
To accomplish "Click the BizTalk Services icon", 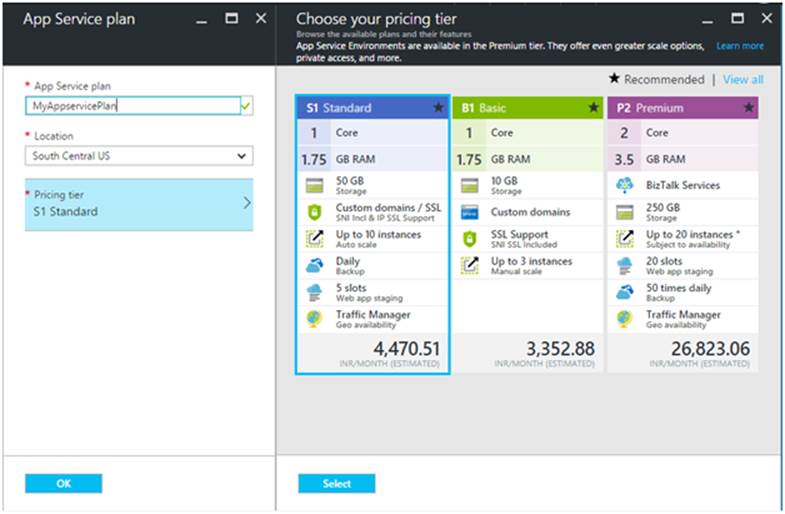I will 625,185.
